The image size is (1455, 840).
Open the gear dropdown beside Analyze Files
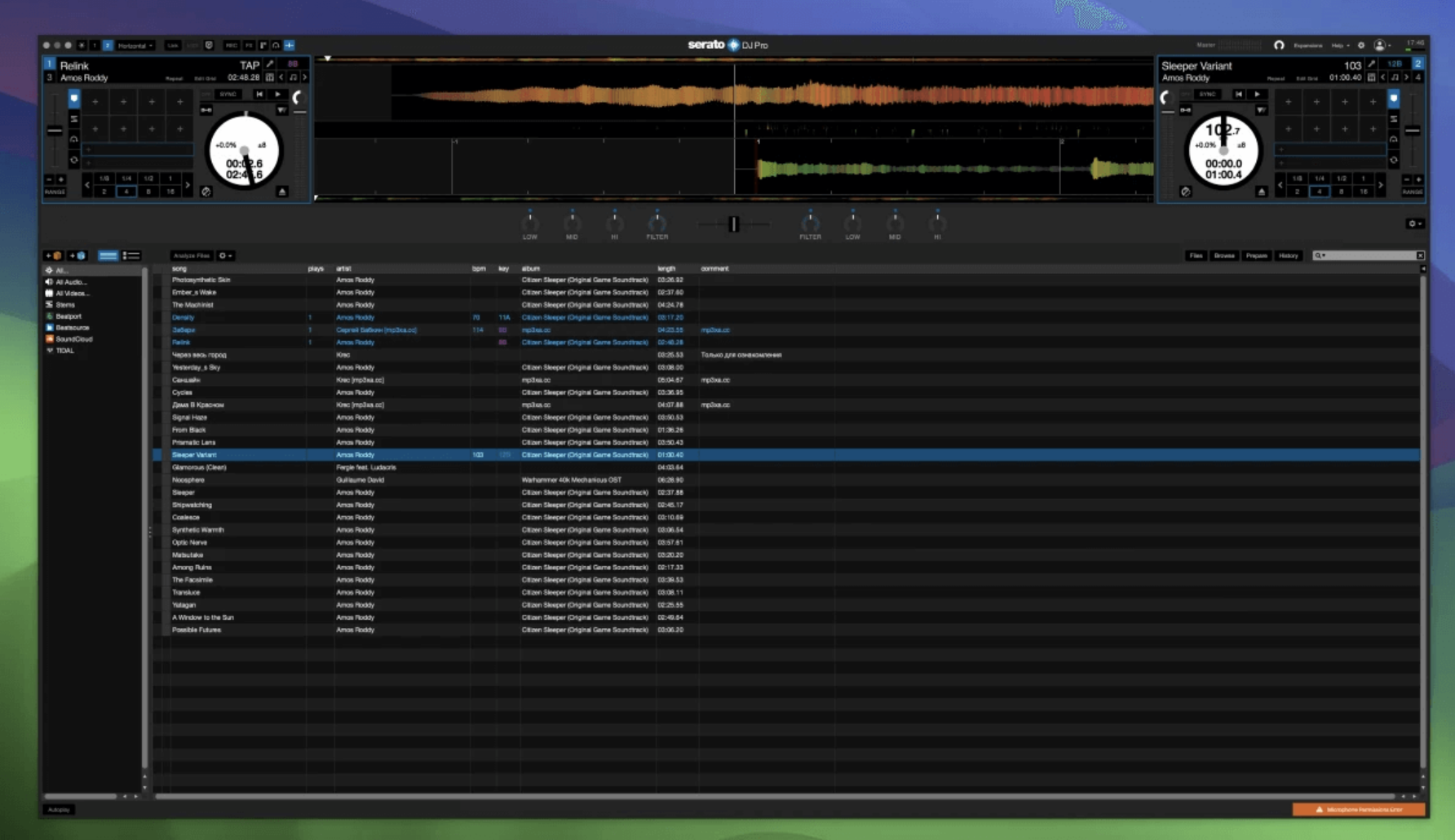tap(225, 255)
